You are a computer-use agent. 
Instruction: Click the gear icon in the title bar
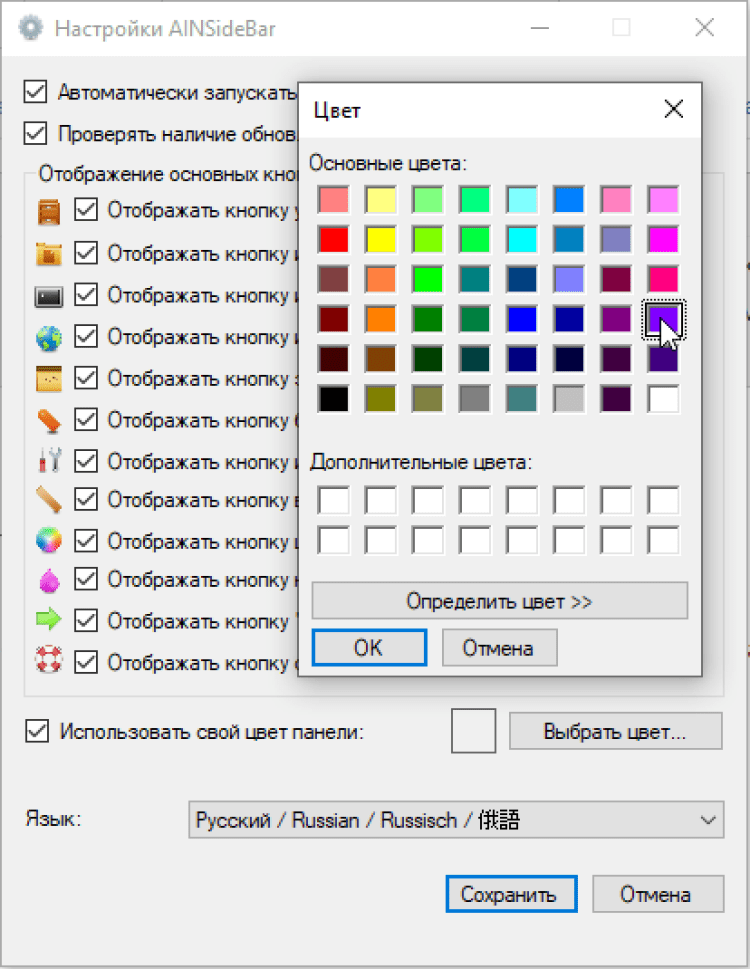(x=31, y=28)
